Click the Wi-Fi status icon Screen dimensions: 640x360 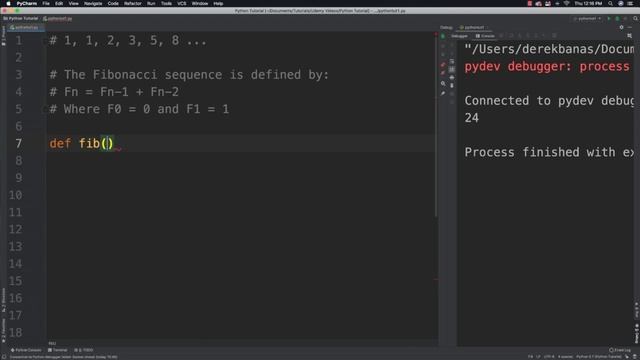click(x=567, y=3)
